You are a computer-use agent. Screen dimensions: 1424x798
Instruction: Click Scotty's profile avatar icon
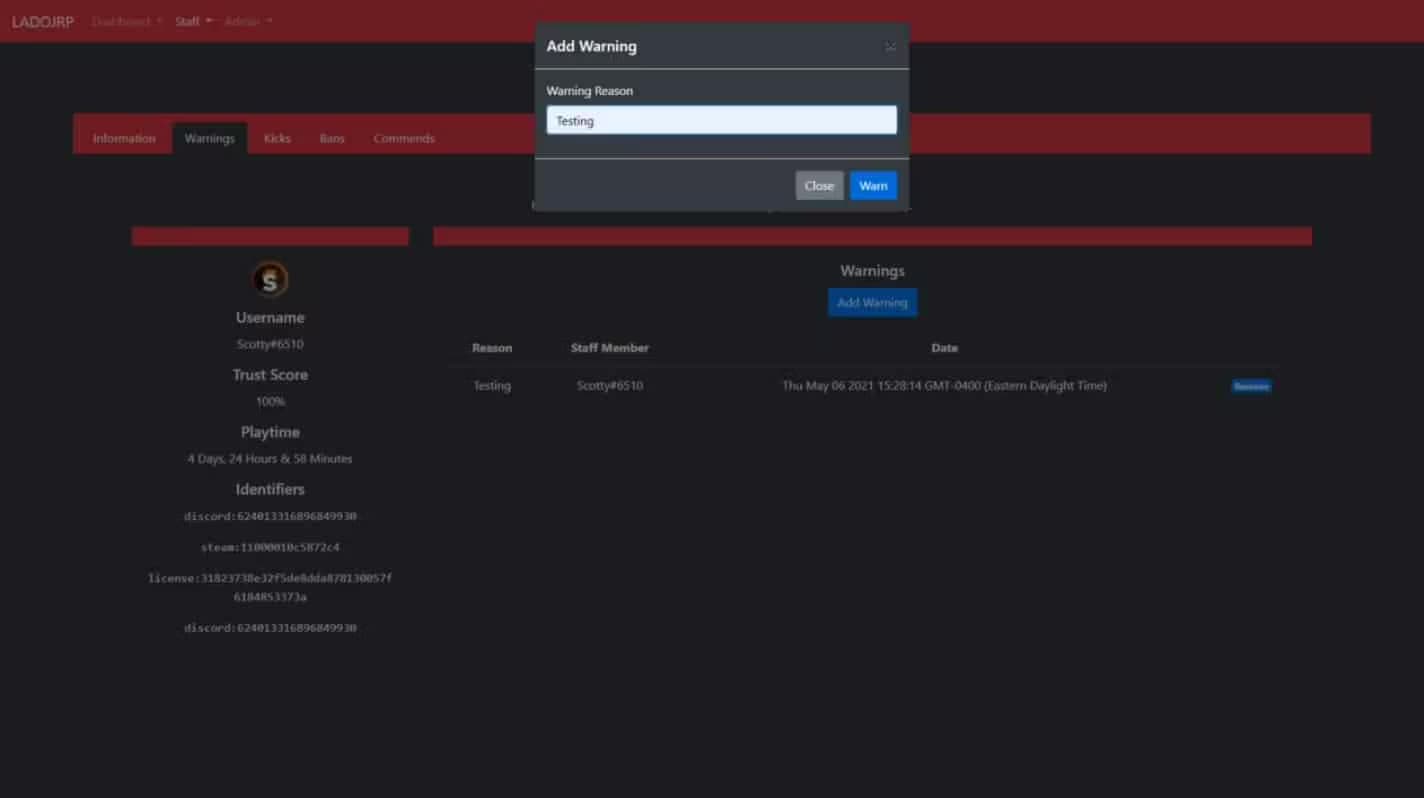coord(269,280)
